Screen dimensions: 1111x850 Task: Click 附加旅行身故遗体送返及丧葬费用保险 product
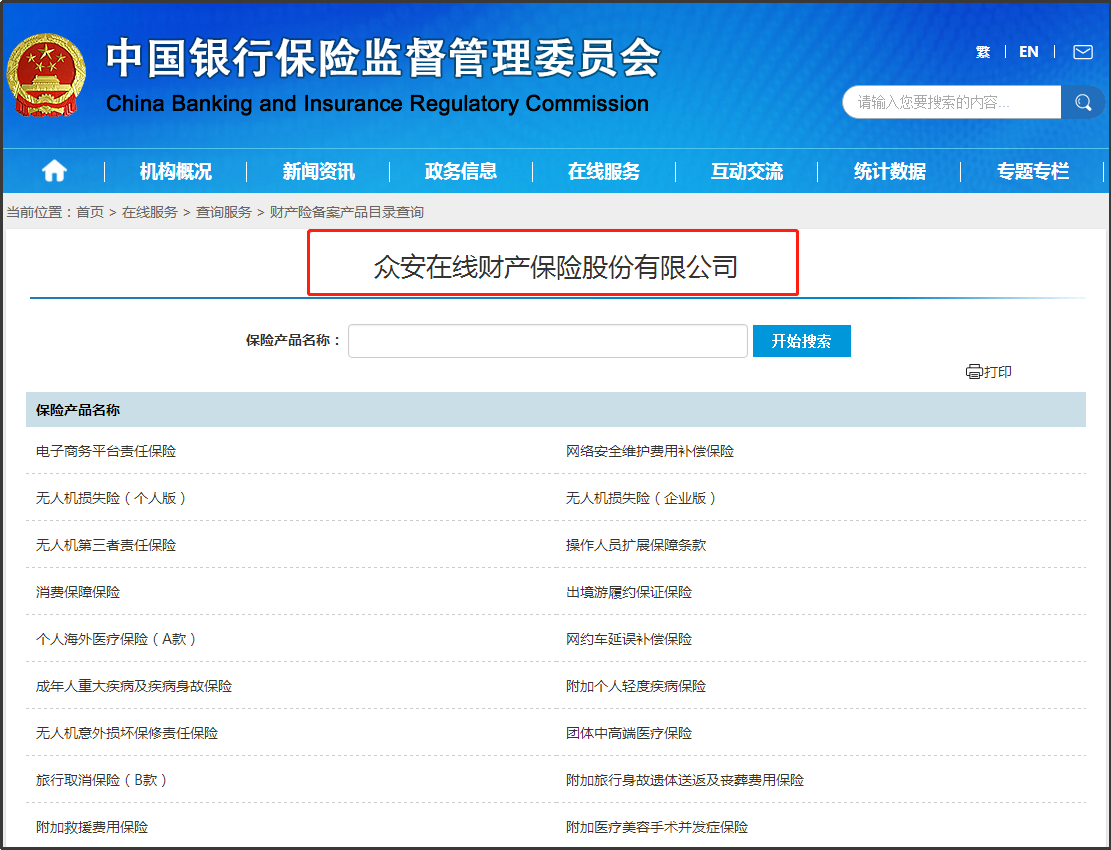[x=684, y=780]
